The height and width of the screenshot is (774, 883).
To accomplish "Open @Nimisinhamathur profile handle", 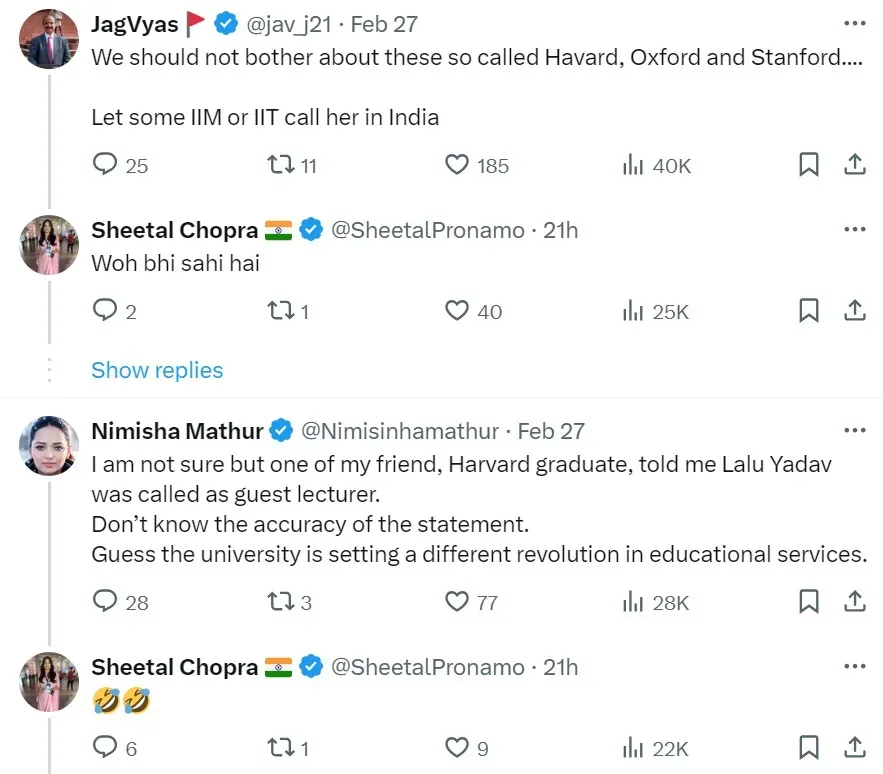I will pos(400,431).
